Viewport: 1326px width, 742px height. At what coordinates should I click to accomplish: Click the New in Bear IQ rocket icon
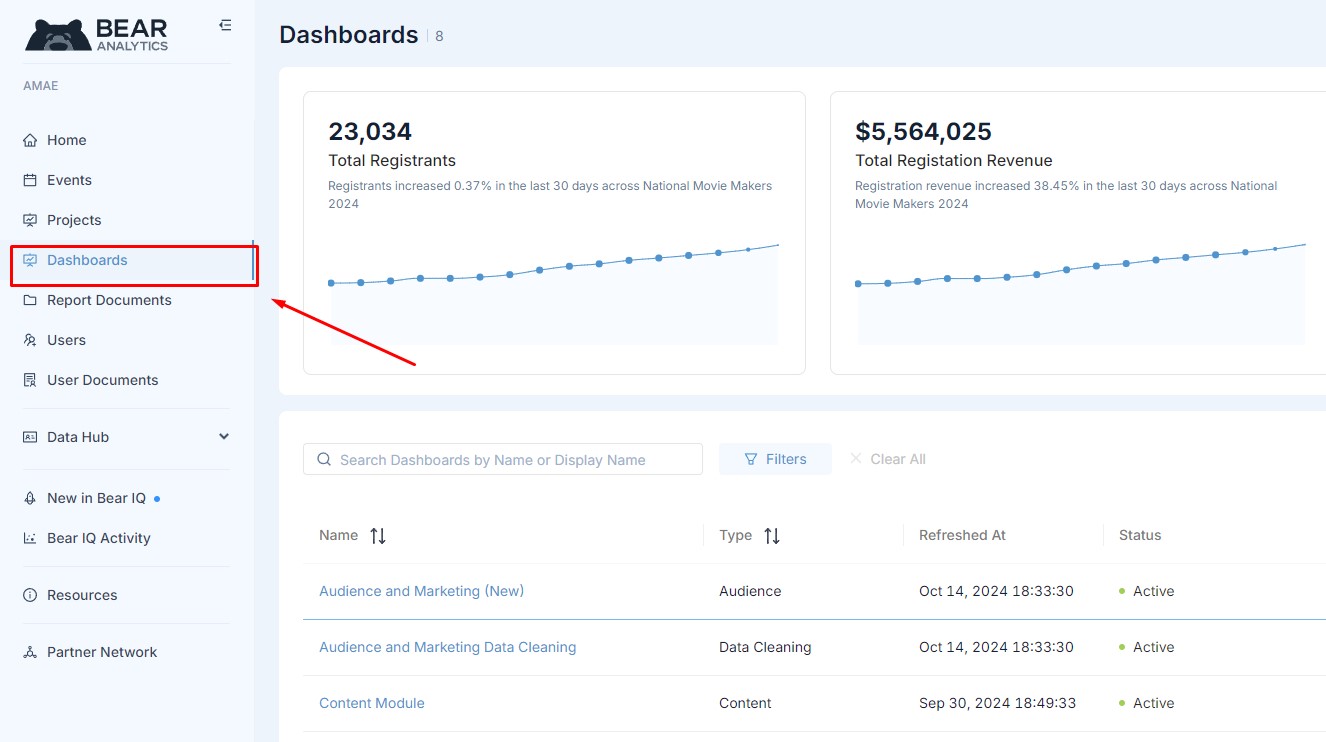pos(30,498)
